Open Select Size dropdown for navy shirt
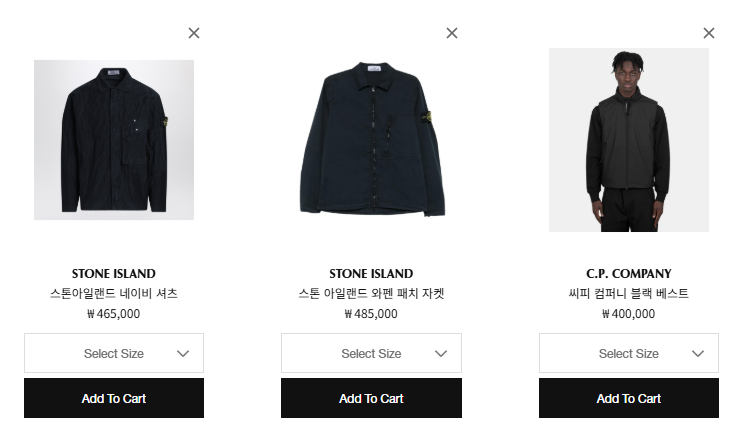The image size is (737, 433). coord(114,353)
